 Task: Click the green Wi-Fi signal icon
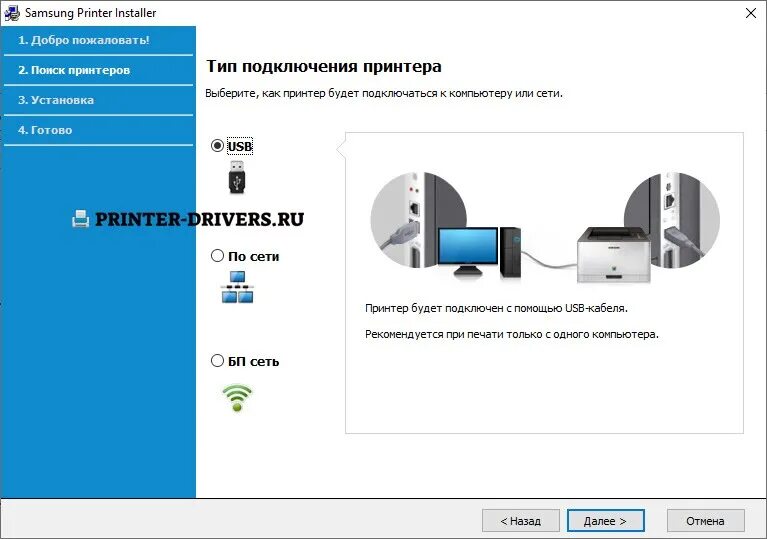[237, 398]
